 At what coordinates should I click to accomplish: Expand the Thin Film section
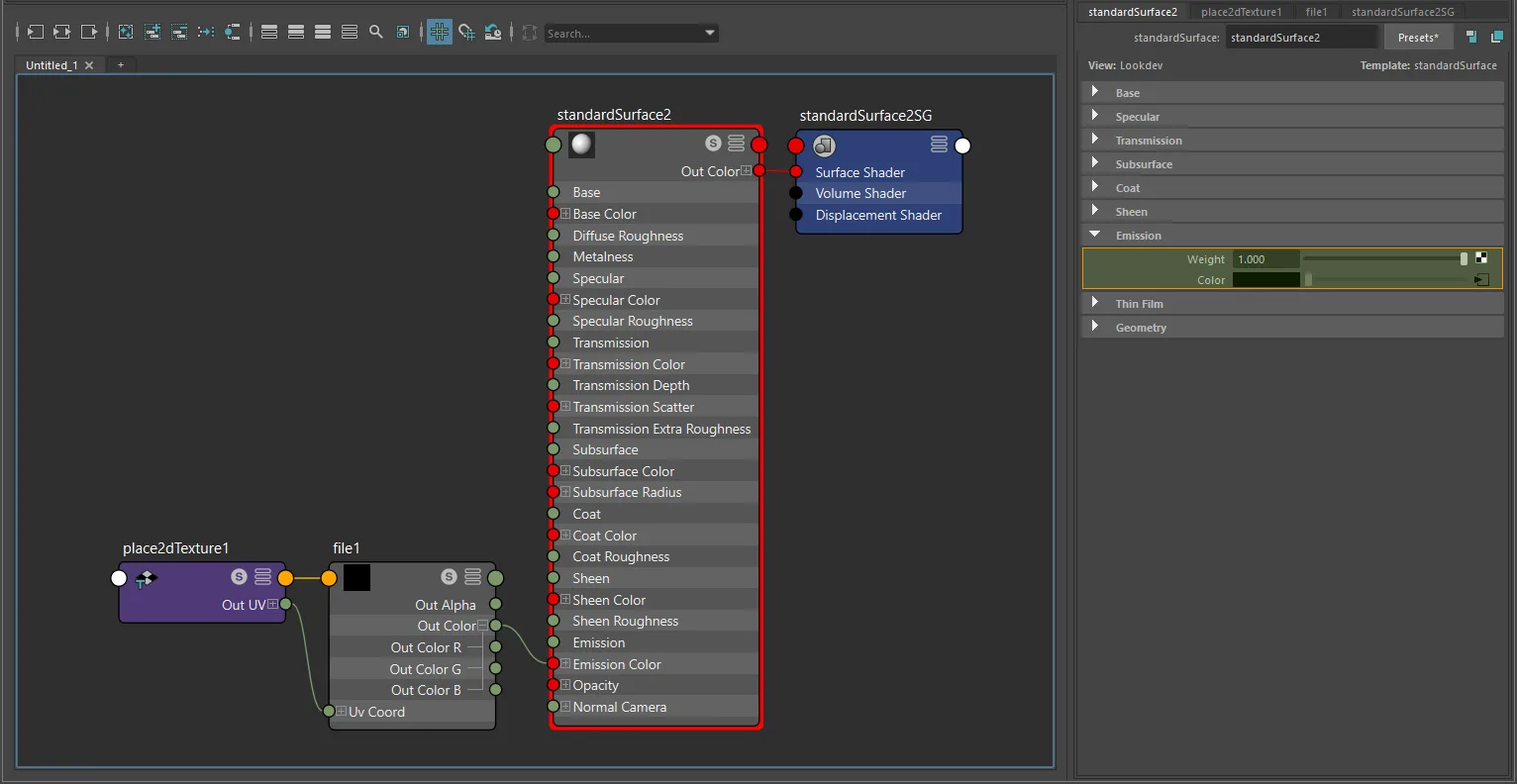coord(1095,303)
